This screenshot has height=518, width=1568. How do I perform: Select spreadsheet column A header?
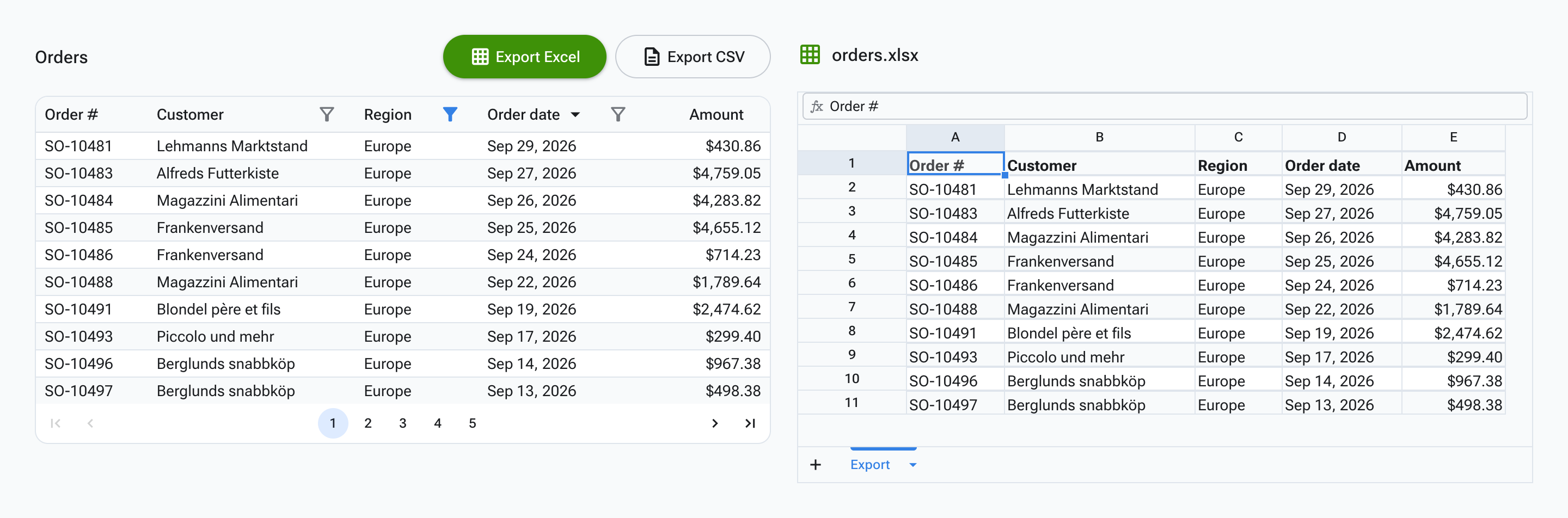click(x=955, y=138)
